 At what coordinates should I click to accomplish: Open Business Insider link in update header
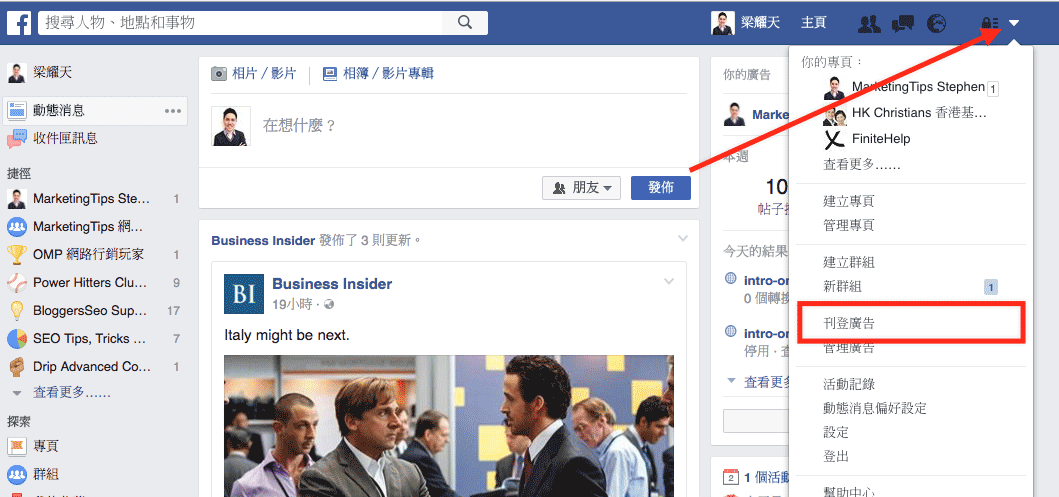click(x=263, y=240)
